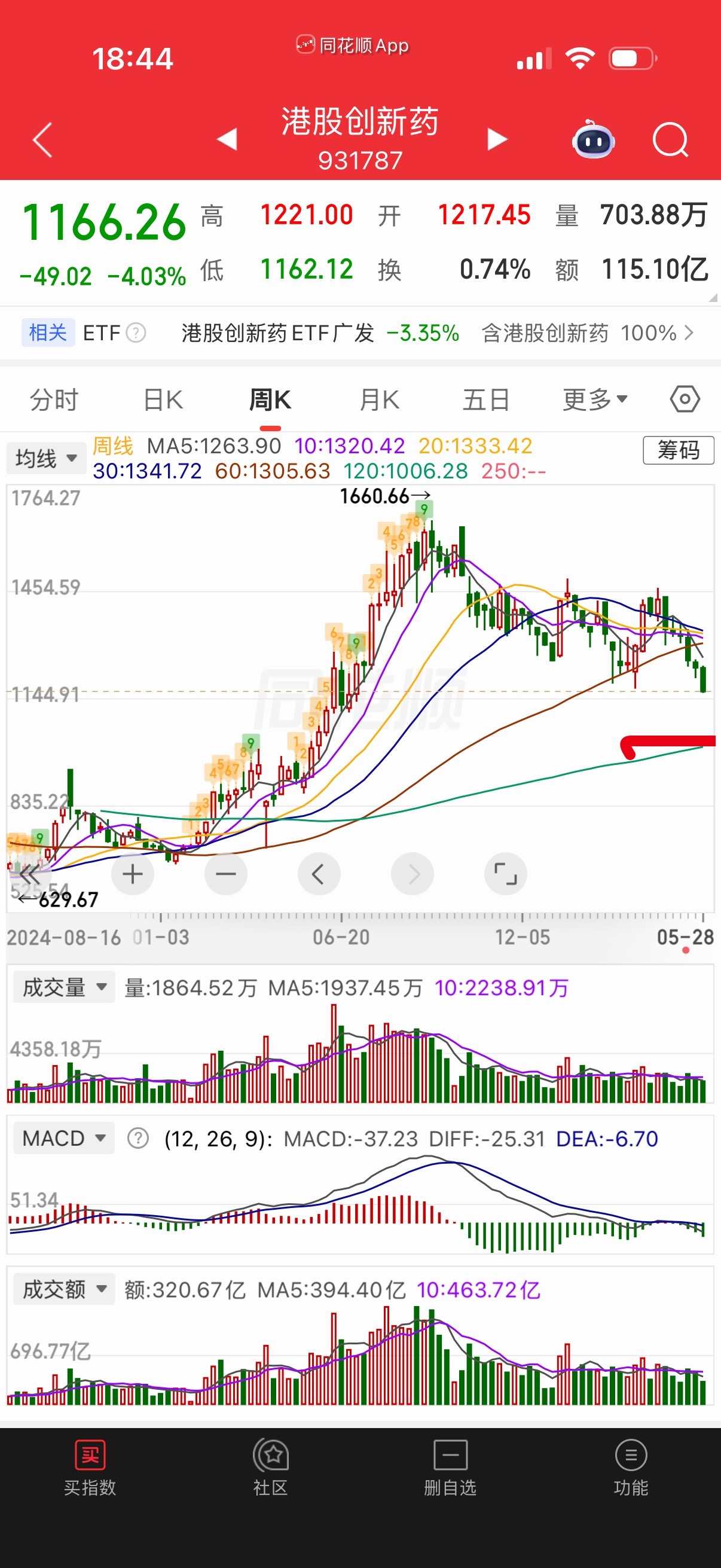
Task: Jump to earliest data double-arrow icon
Action: (x=29, y=875)
